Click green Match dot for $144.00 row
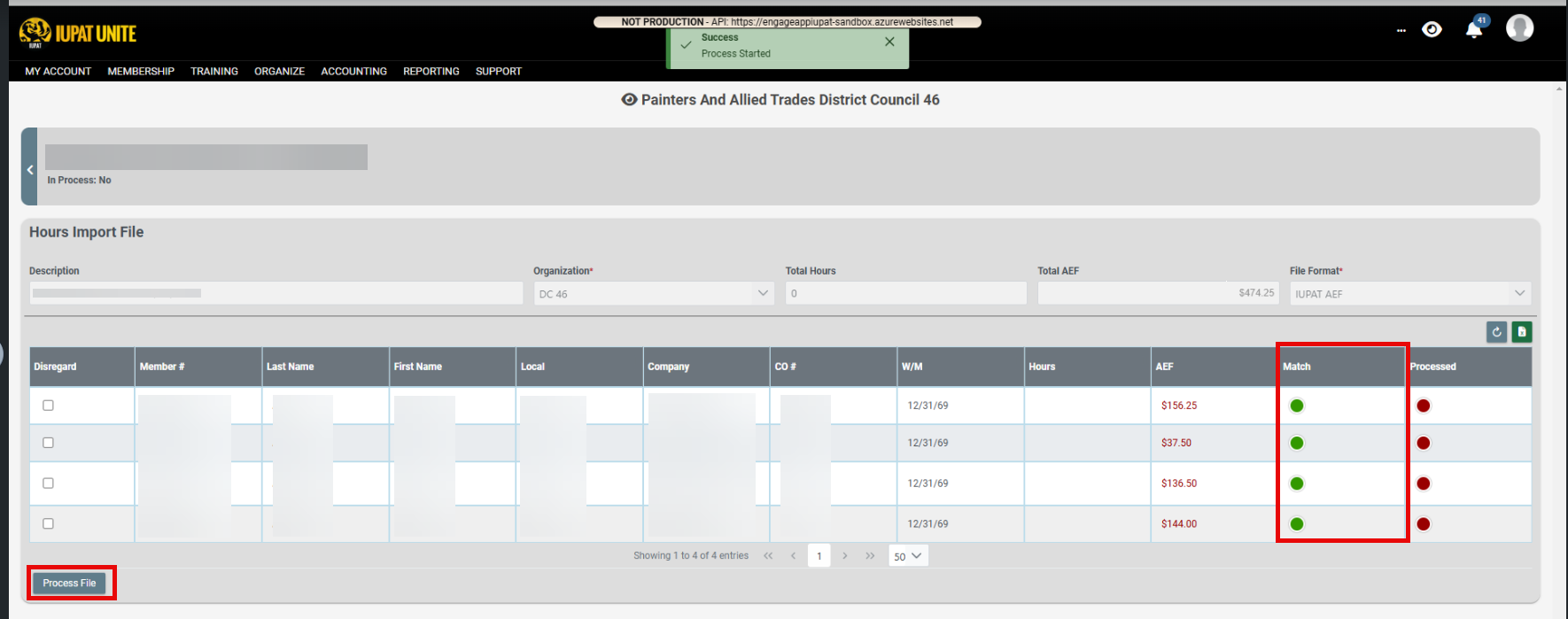 pos(1297,524)
